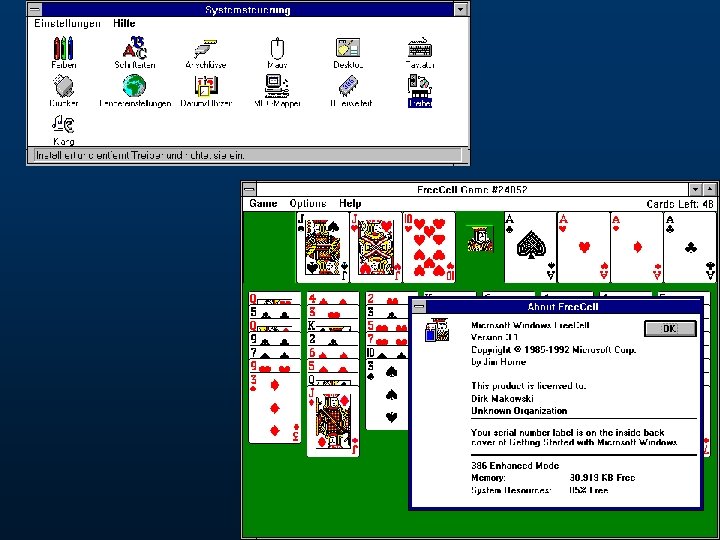Click the 'Microsoft Windows FreeCell' product name
The width and height of the screenshot is (720, 540).
click(x=530, y=325)
